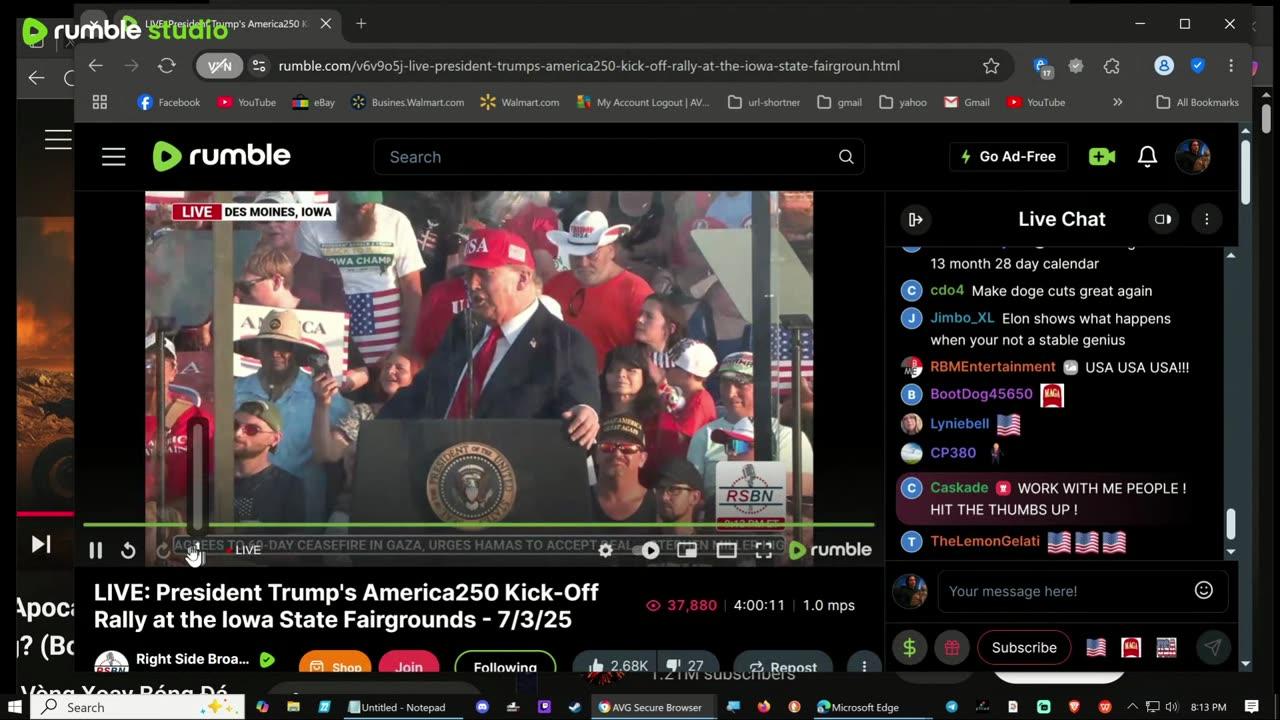Enable picture-in-picture mode
Viewport: 1280px width, 720px height.
[687, 550]
